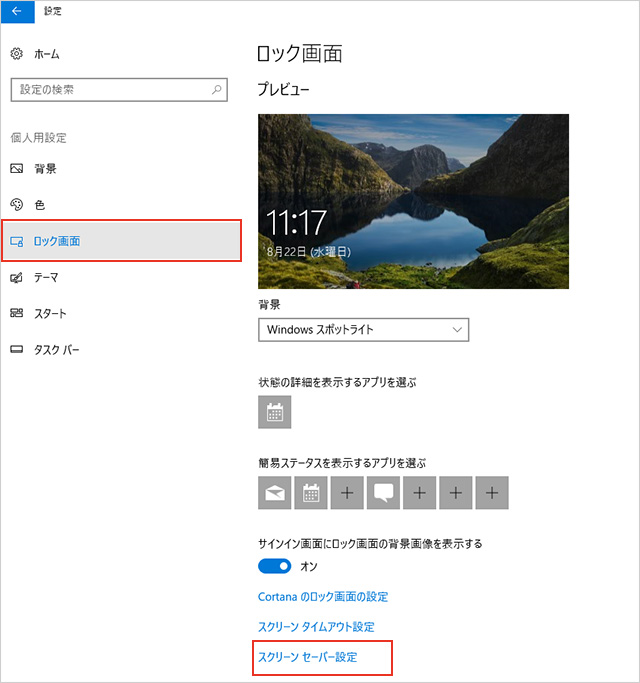Screen dimensions: 640x683
Task: Open the 背景 settings page
Action: 45,169
